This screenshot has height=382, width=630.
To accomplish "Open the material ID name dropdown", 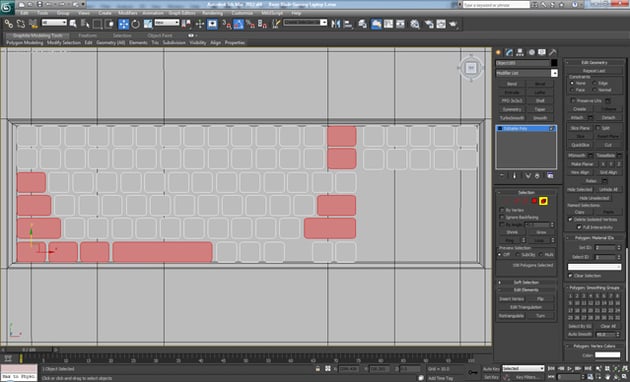I will click(594, 267).
